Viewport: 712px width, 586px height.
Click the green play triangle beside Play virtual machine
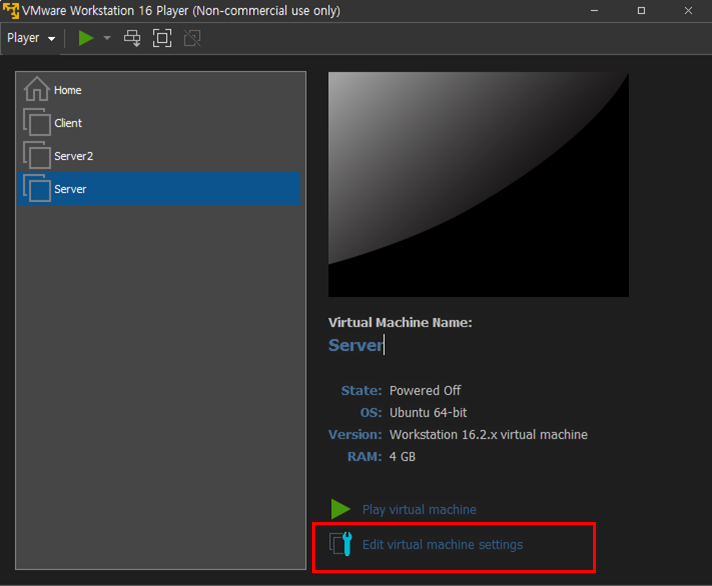click(x=340, y=509)
